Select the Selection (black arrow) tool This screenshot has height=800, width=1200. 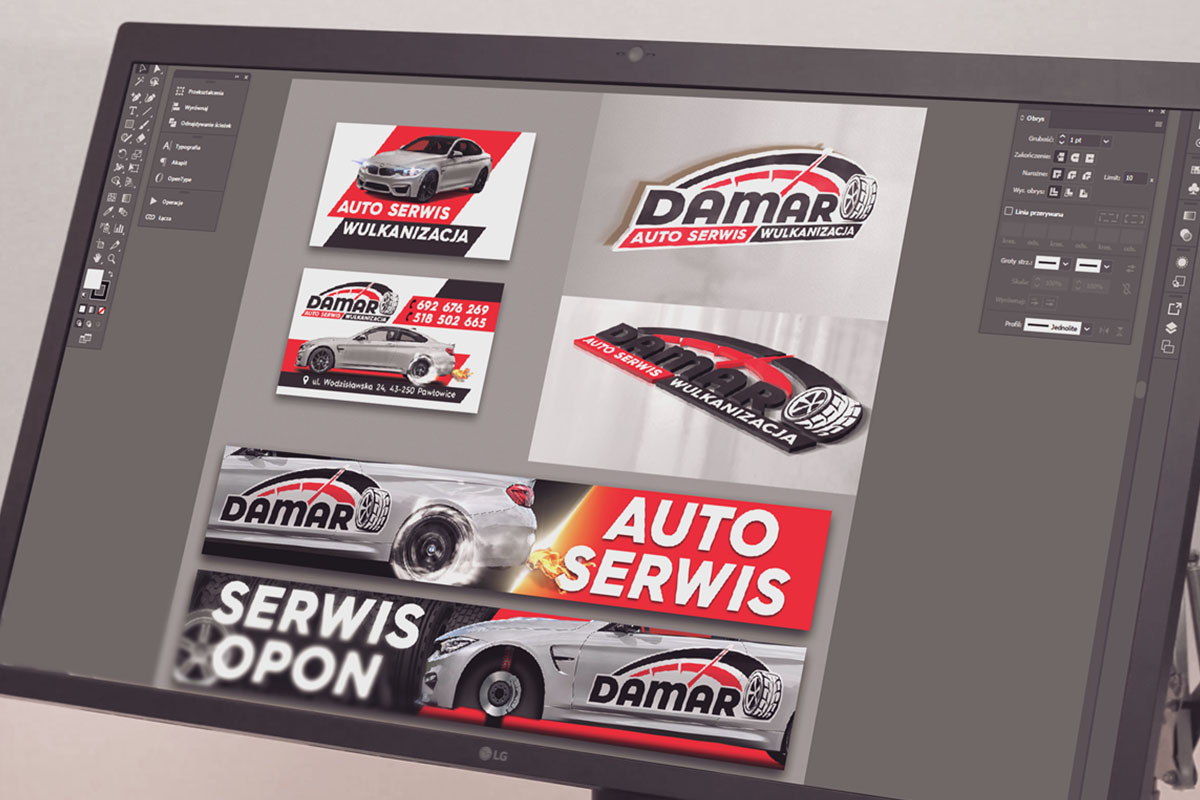(142, 70)
